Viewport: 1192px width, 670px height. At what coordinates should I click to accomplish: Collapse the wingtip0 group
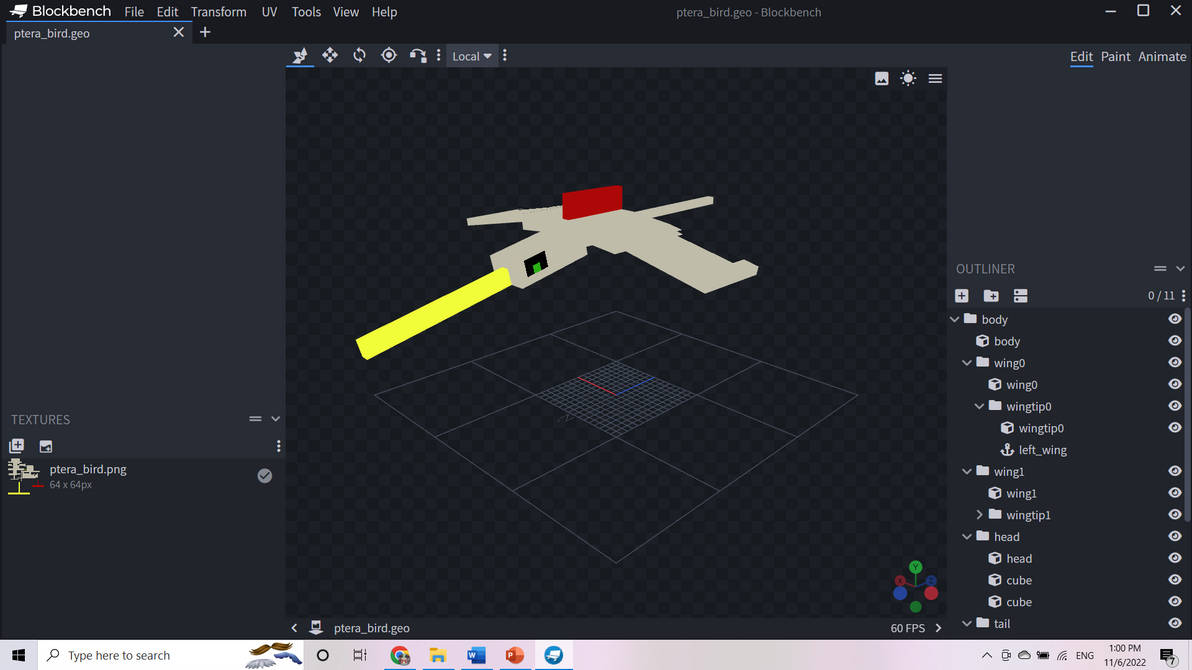click(979, 406)
